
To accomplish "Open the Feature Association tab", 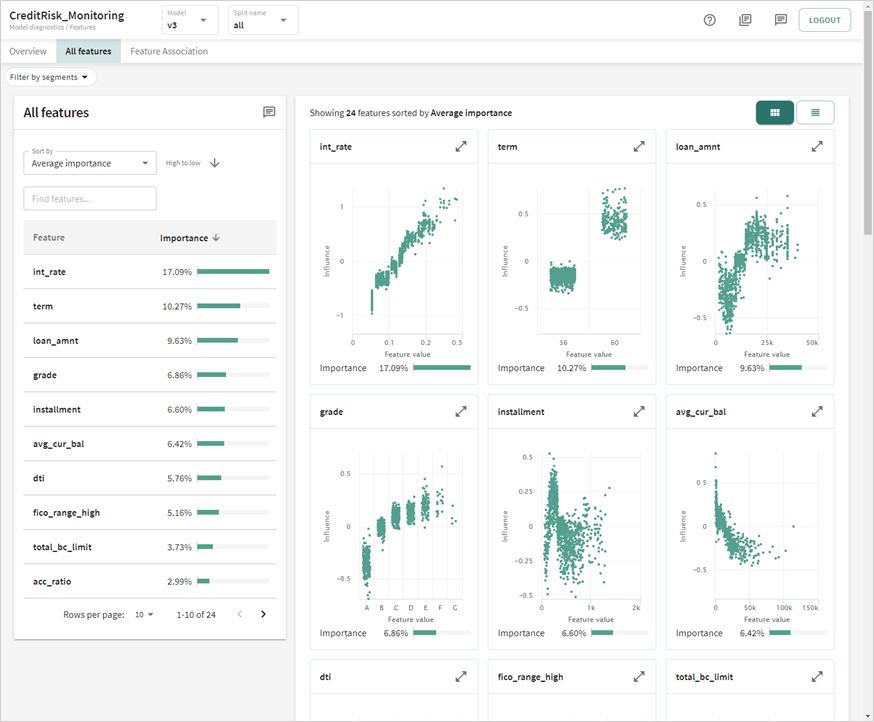I will pos(169,51).
